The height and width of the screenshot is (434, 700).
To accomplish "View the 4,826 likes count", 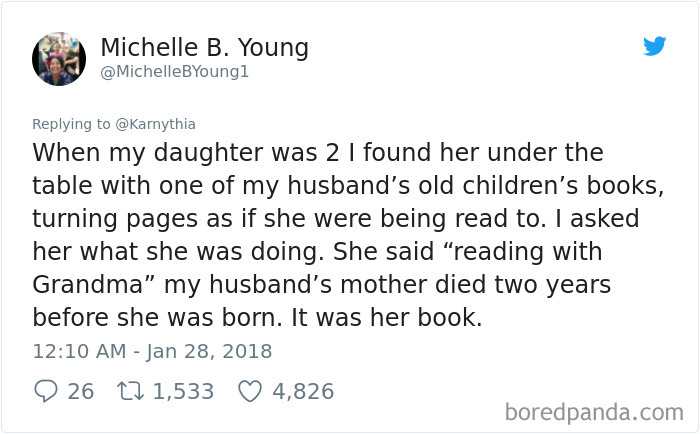I will click(x=303, y=392).
